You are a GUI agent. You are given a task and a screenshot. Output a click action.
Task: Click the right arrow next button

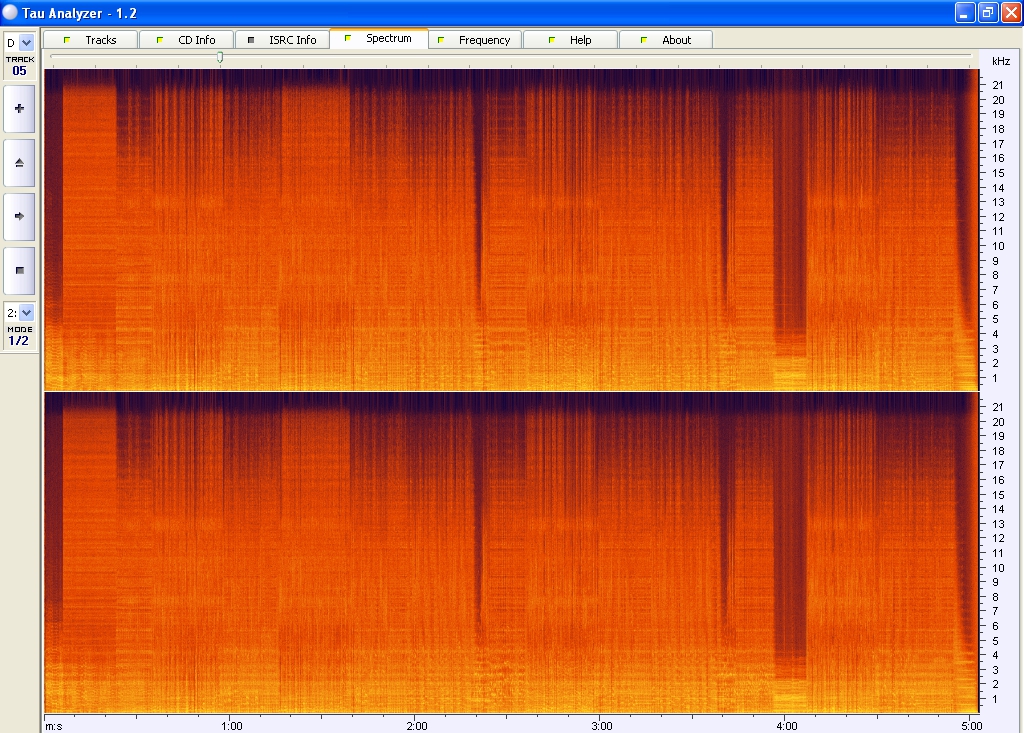pyautogui.click(x=19, y=216)
